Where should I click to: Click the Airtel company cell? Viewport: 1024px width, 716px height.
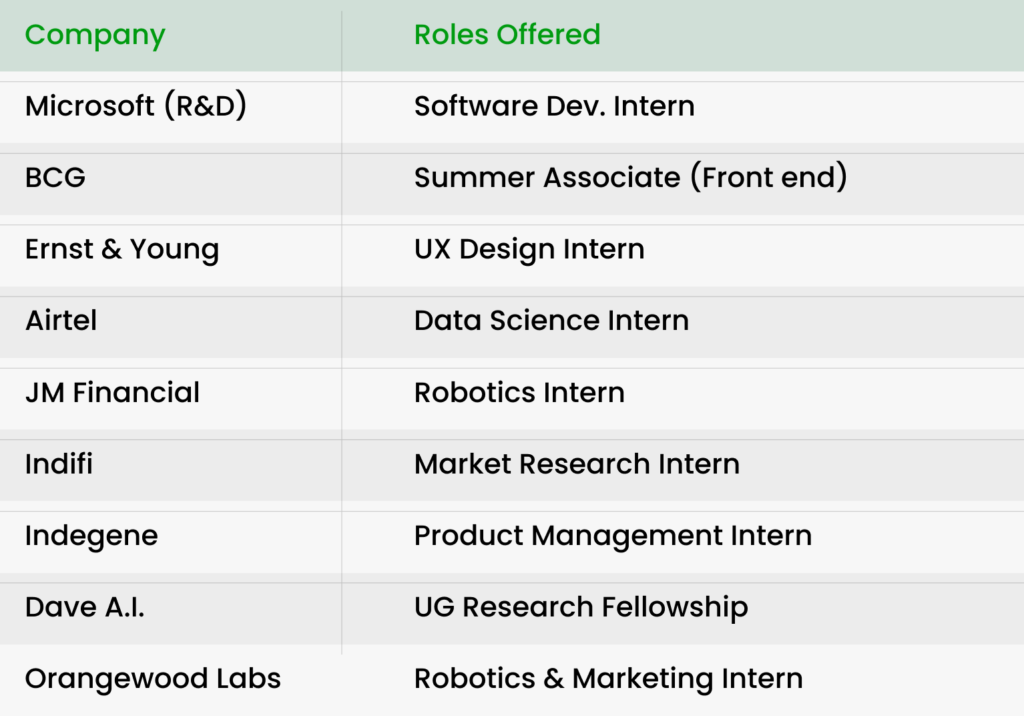point(61,321)
